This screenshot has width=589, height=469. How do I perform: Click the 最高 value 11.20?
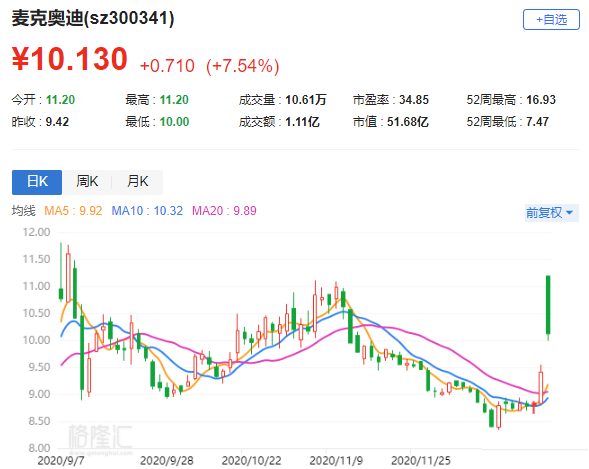coord(174,100)
